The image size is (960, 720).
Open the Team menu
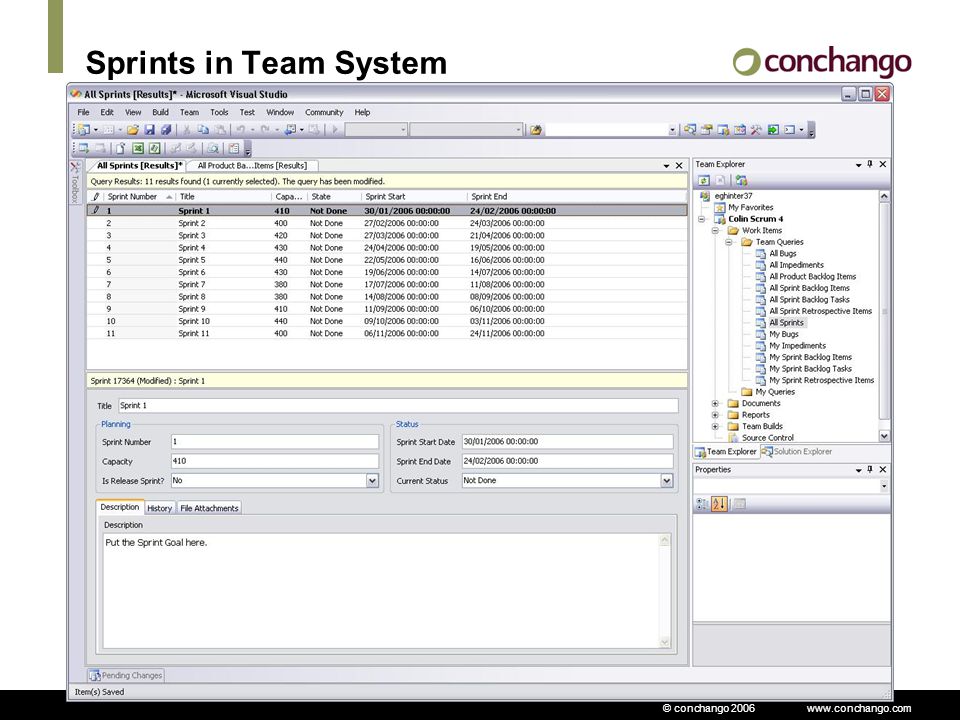[x=189, y=113]
